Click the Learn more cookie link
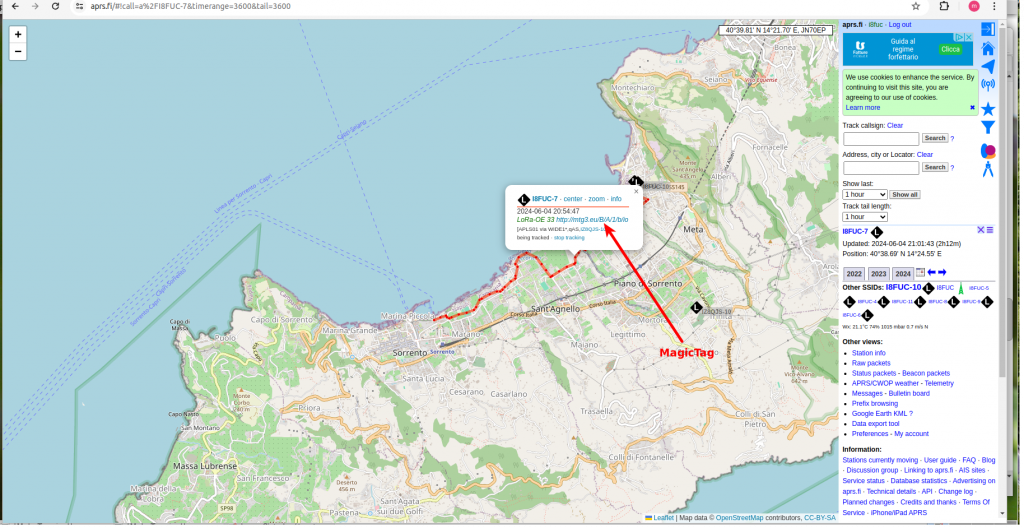Image resolution: width=1024 pixels, height=528 pixels. tap(863, 108)
